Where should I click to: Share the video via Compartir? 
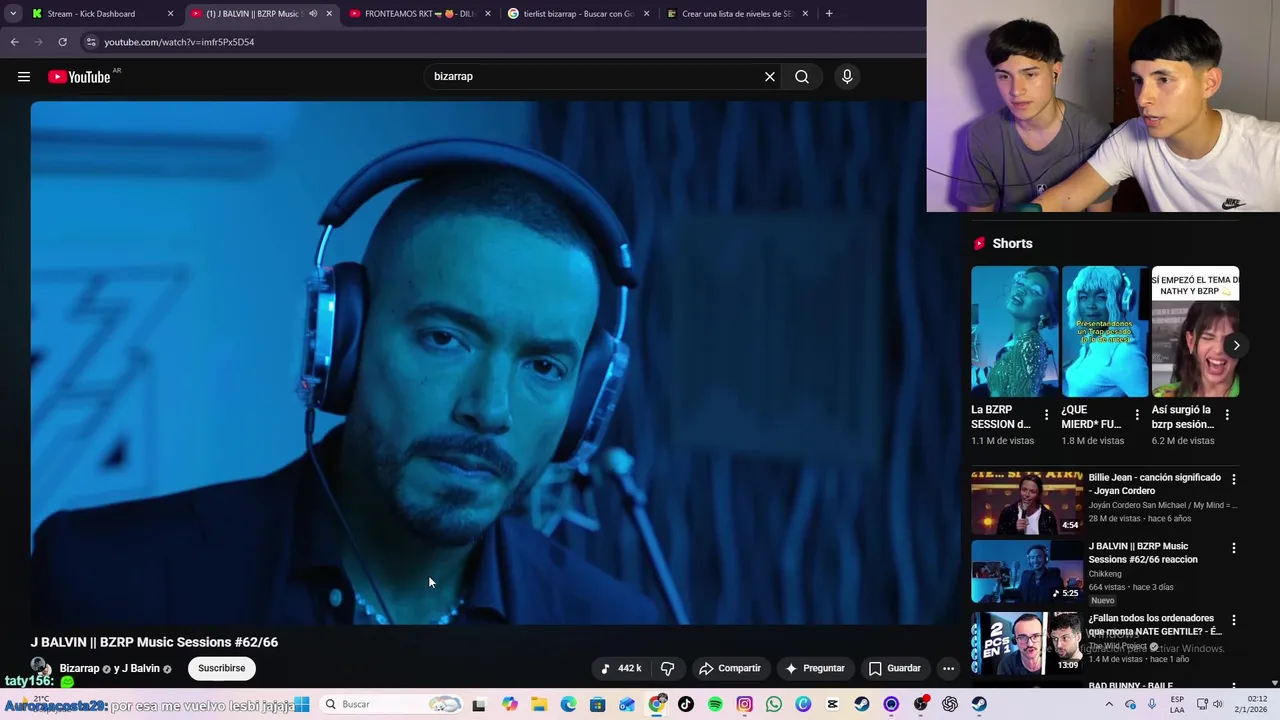(730, 668)
